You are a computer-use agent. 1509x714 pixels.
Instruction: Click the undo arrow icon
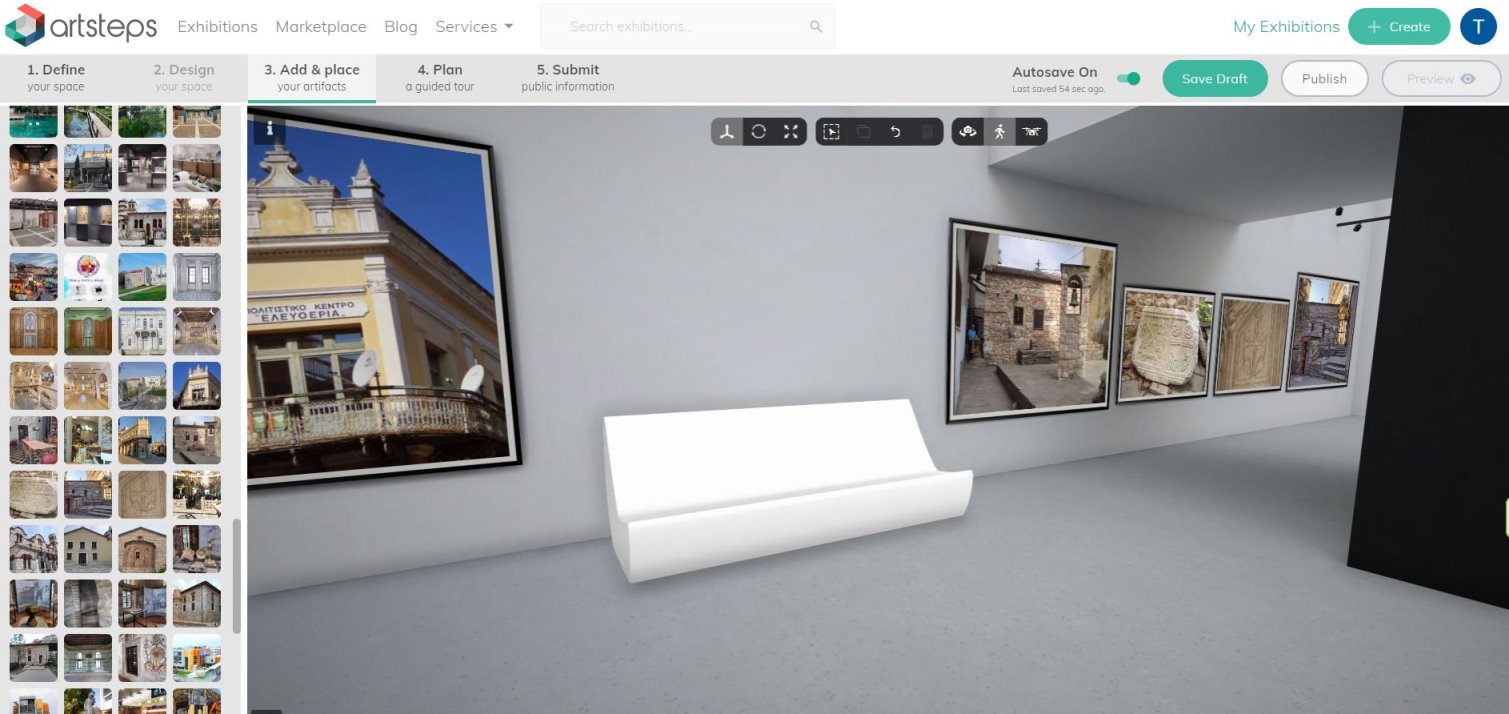[x=895, y=132]
